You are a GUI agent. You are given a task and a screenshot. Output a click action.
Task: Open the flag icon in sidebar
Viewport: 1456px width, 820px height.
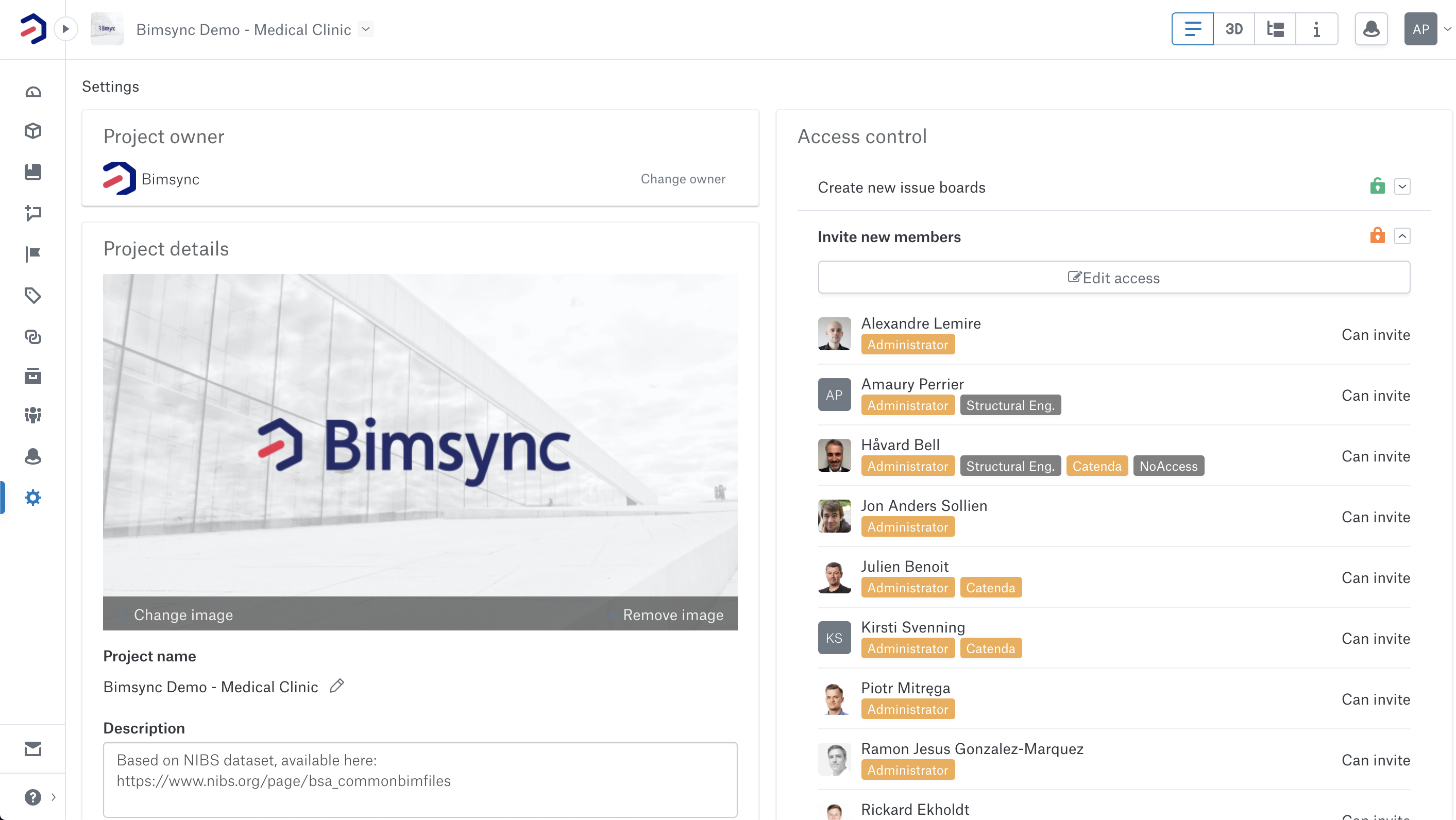(33, 254)
